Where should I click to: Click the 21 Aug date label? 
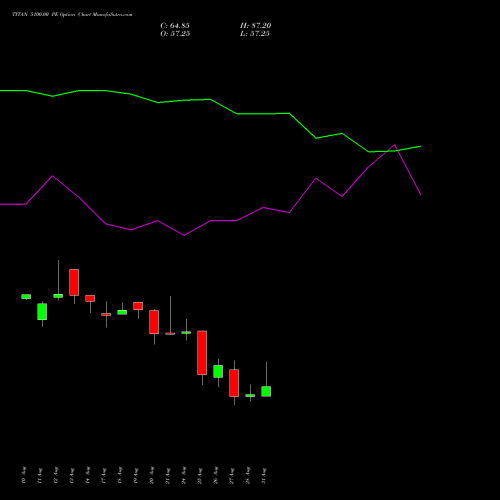[x=168, y=475]
